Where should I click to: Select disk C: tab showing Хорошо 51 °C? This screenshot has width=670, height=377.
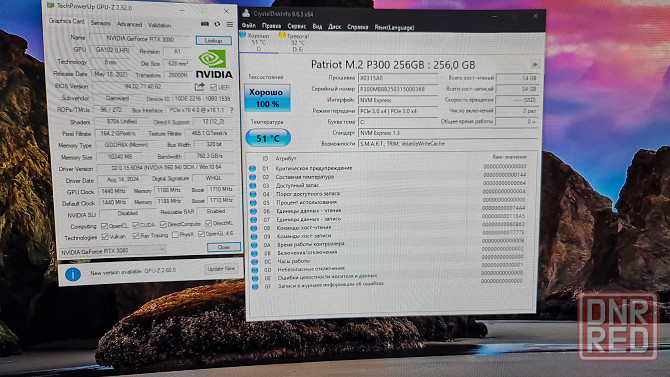click(259, 42)
